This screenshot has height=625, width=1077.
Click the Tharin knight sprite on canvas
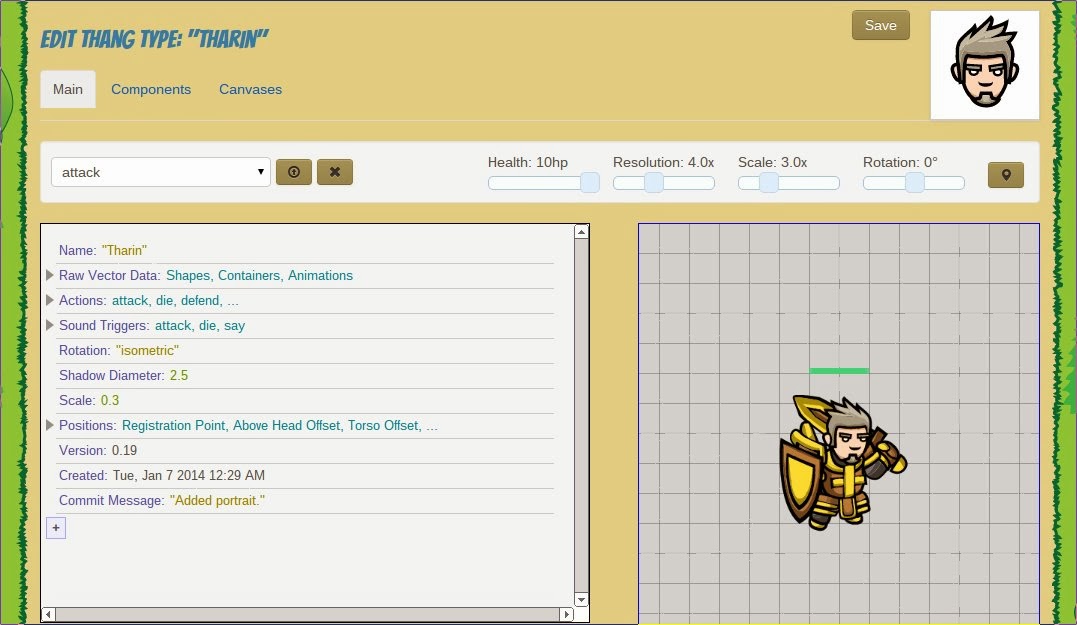(843, 462)
